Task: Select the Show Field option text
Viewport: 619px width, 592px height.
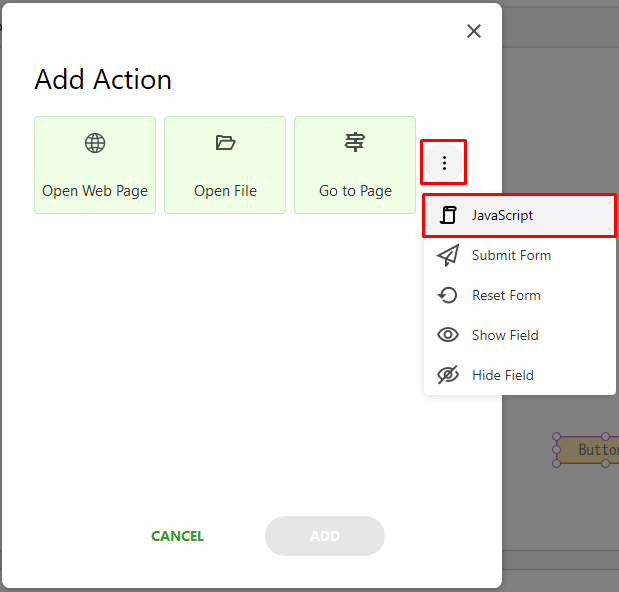Action: pyautogui.click(x=505, y=335)
